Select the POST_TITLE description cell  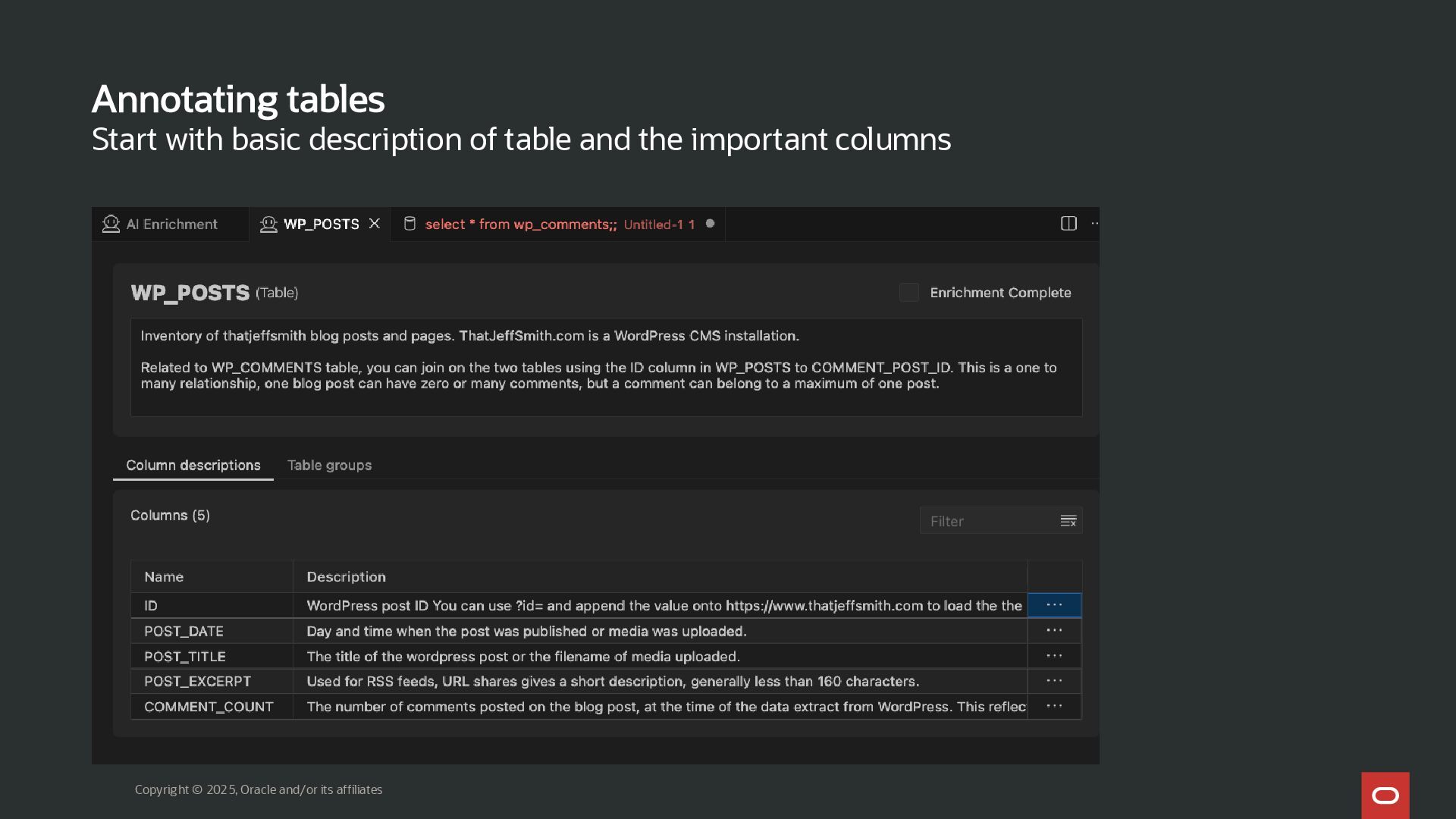click(x=658, y=657)
